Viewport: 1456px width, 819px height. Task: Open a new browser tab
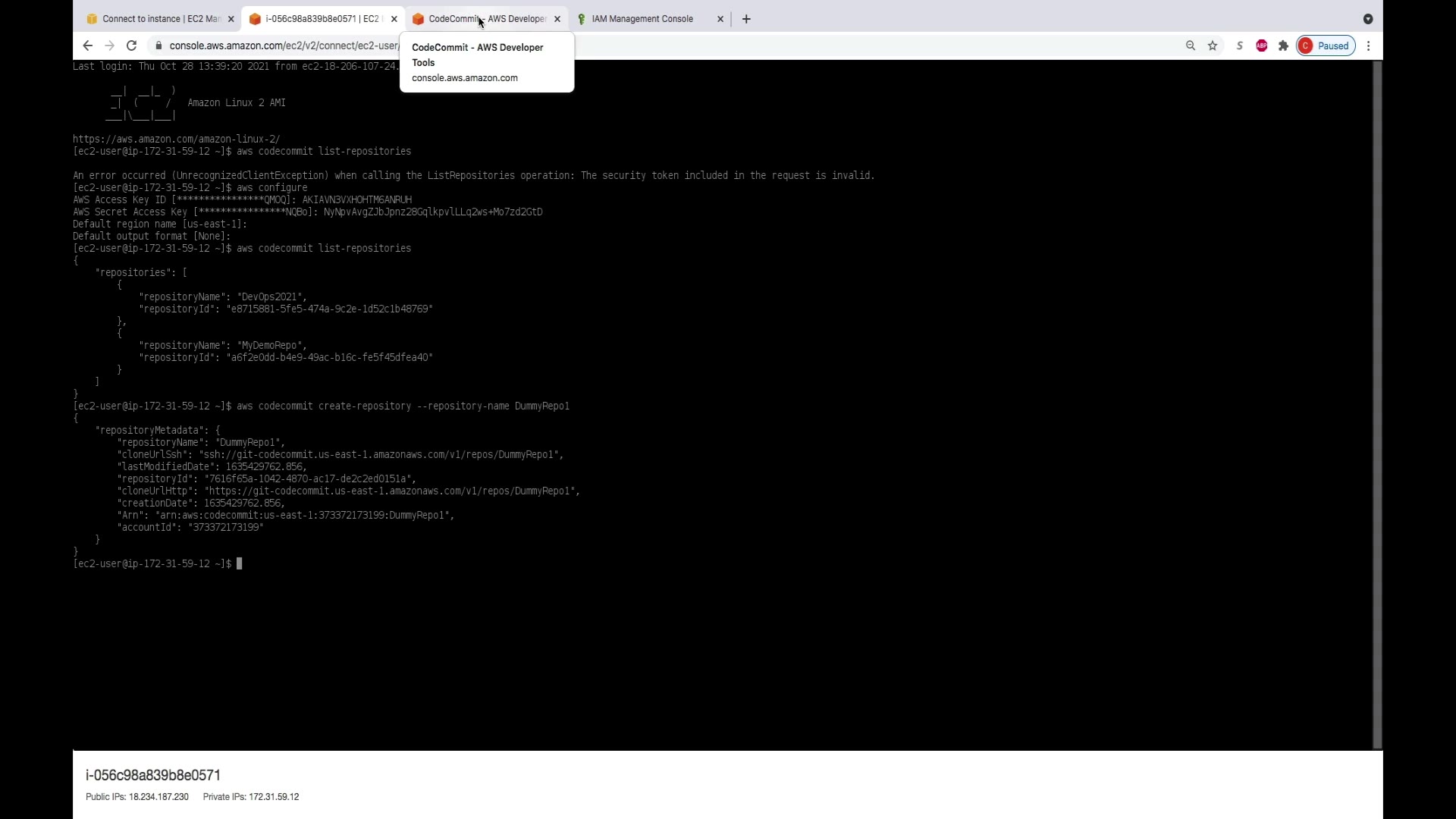coord(746,19)
